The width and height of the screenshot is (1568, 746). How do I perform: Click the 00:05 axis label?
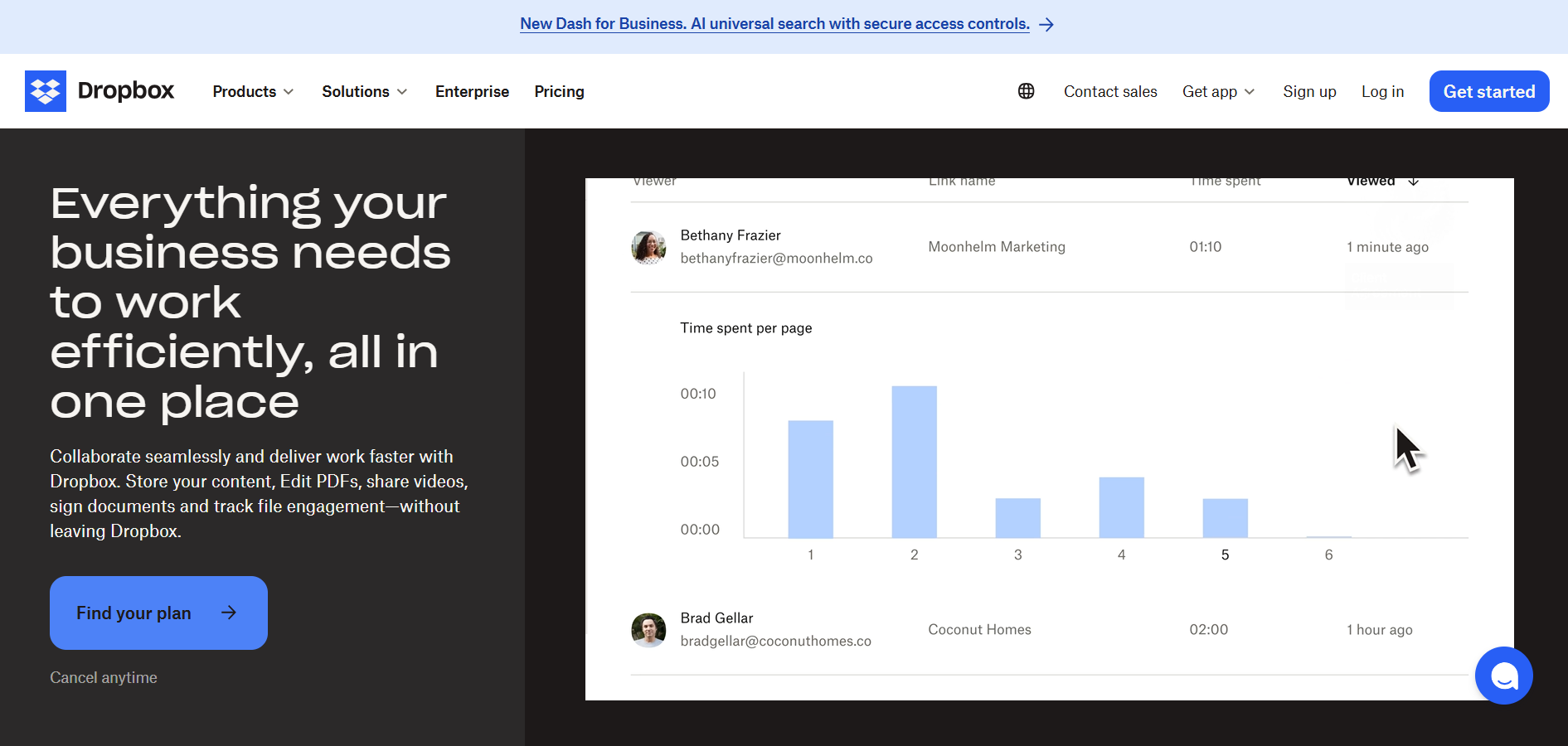699,462
